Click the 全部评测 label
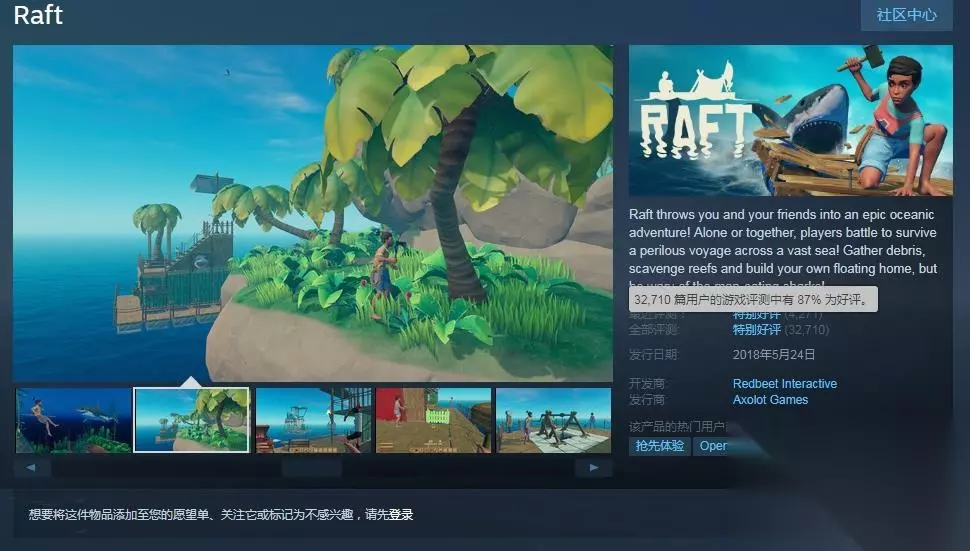The height and width of the screenshot is (551, 970). point(653,330)
